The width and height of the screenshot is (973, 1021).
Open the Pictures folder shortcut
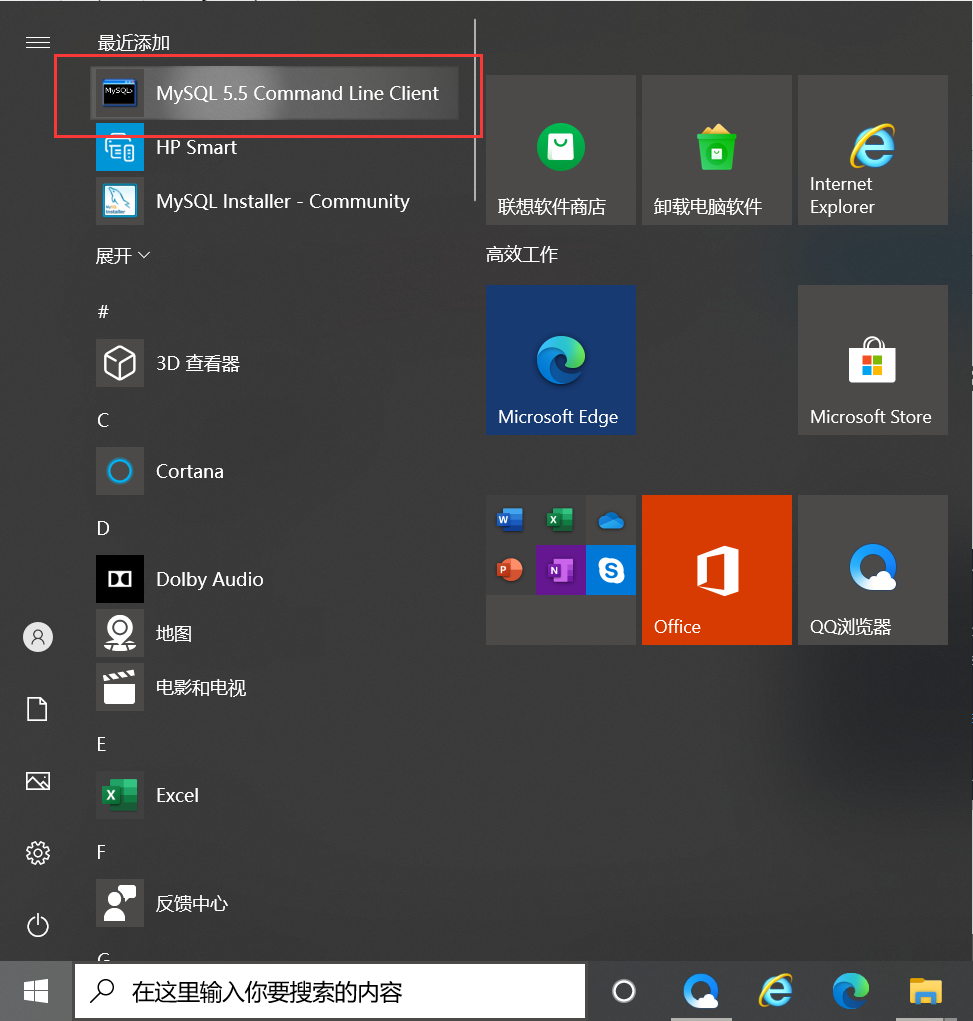coord(38,781)
